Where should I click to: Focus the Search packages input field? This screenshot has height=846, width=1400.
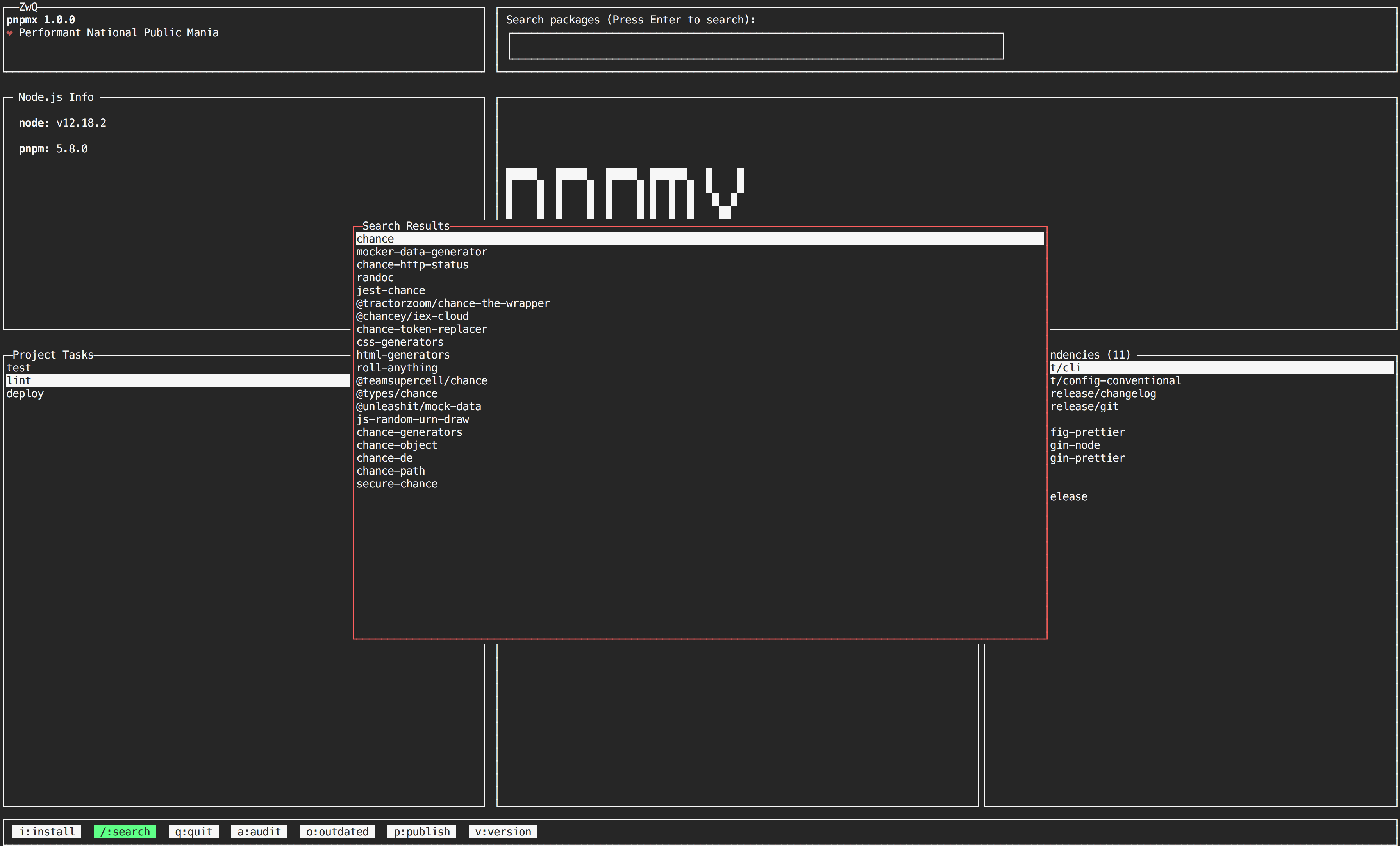pos(756,46)
